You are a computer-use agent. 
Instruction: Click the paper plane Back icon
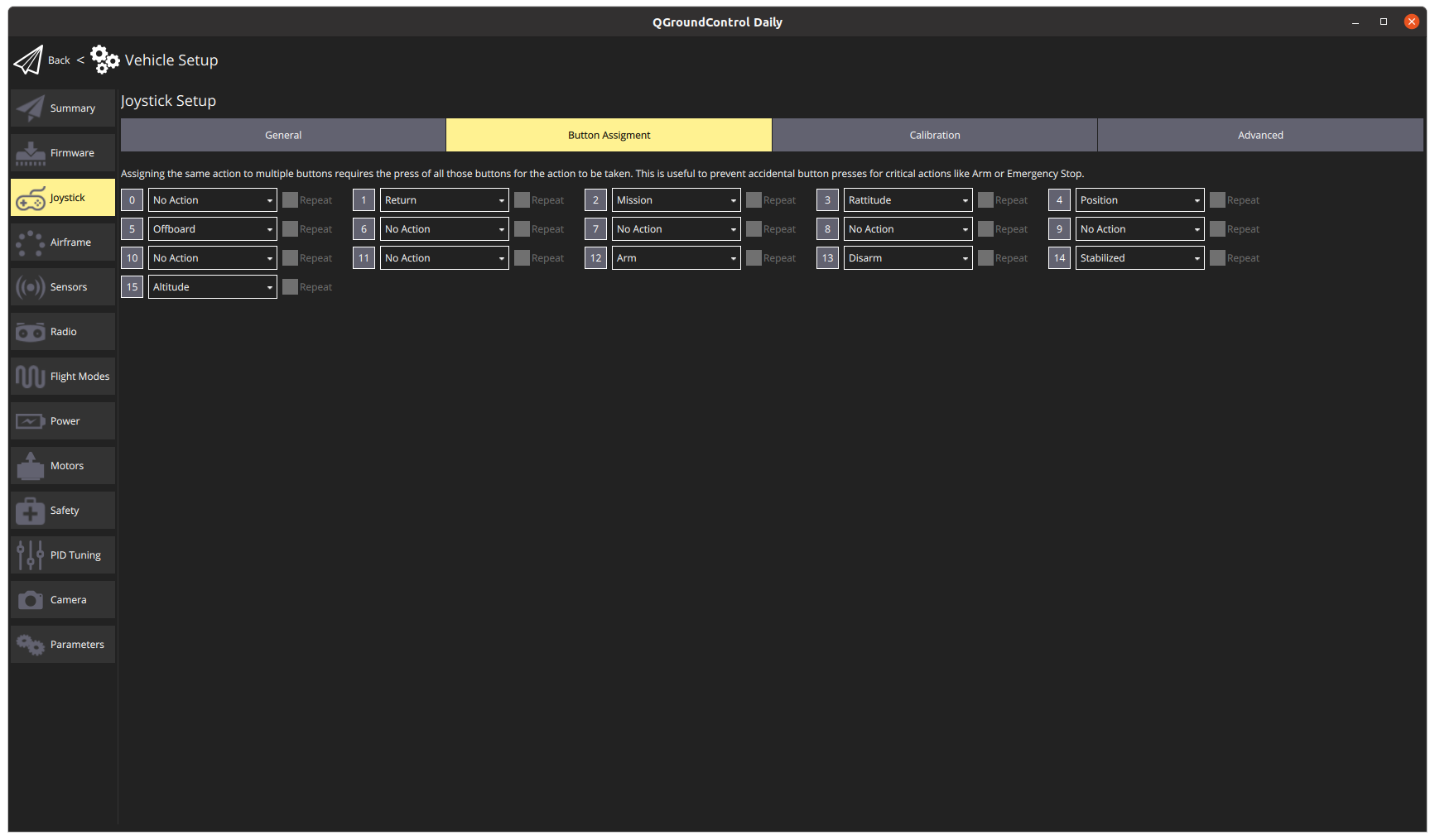coord(28,60)
